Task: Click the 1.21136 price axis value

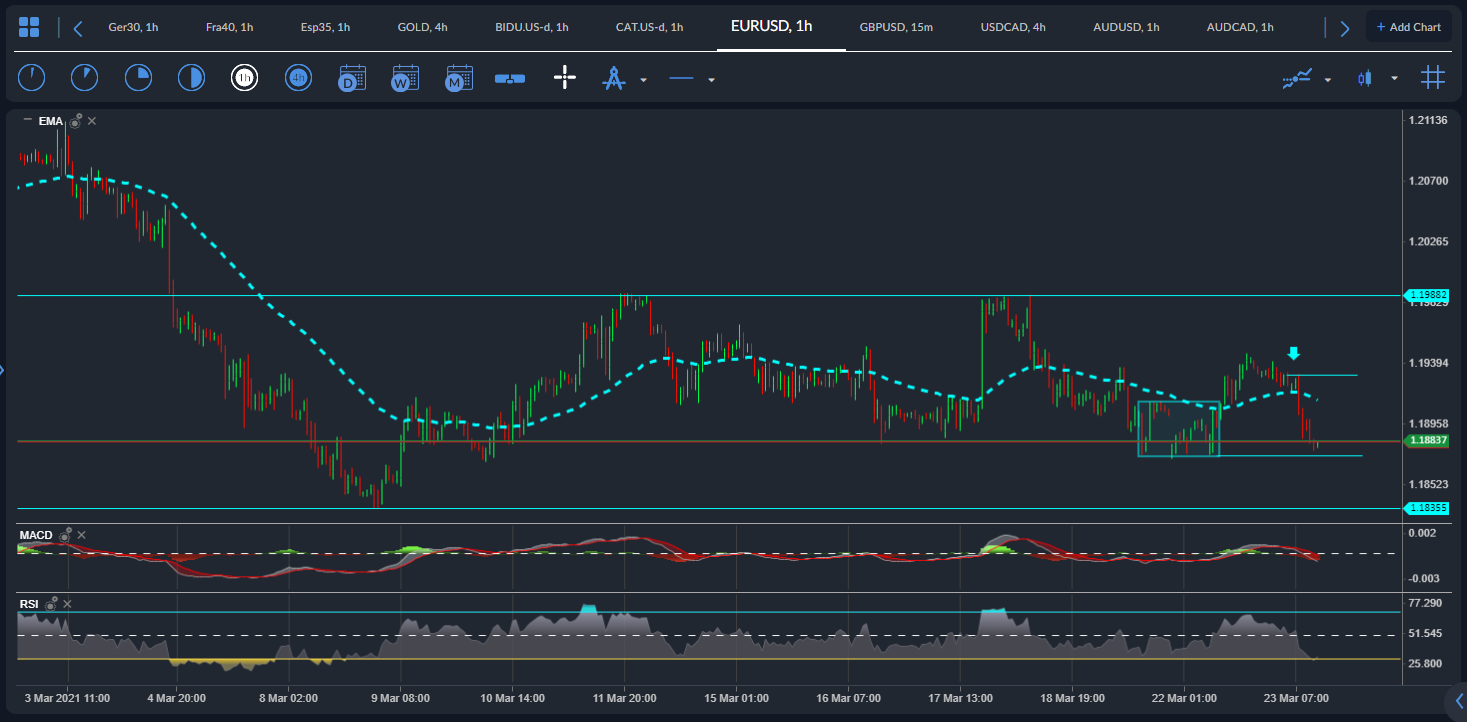Action: (1428, 120)
